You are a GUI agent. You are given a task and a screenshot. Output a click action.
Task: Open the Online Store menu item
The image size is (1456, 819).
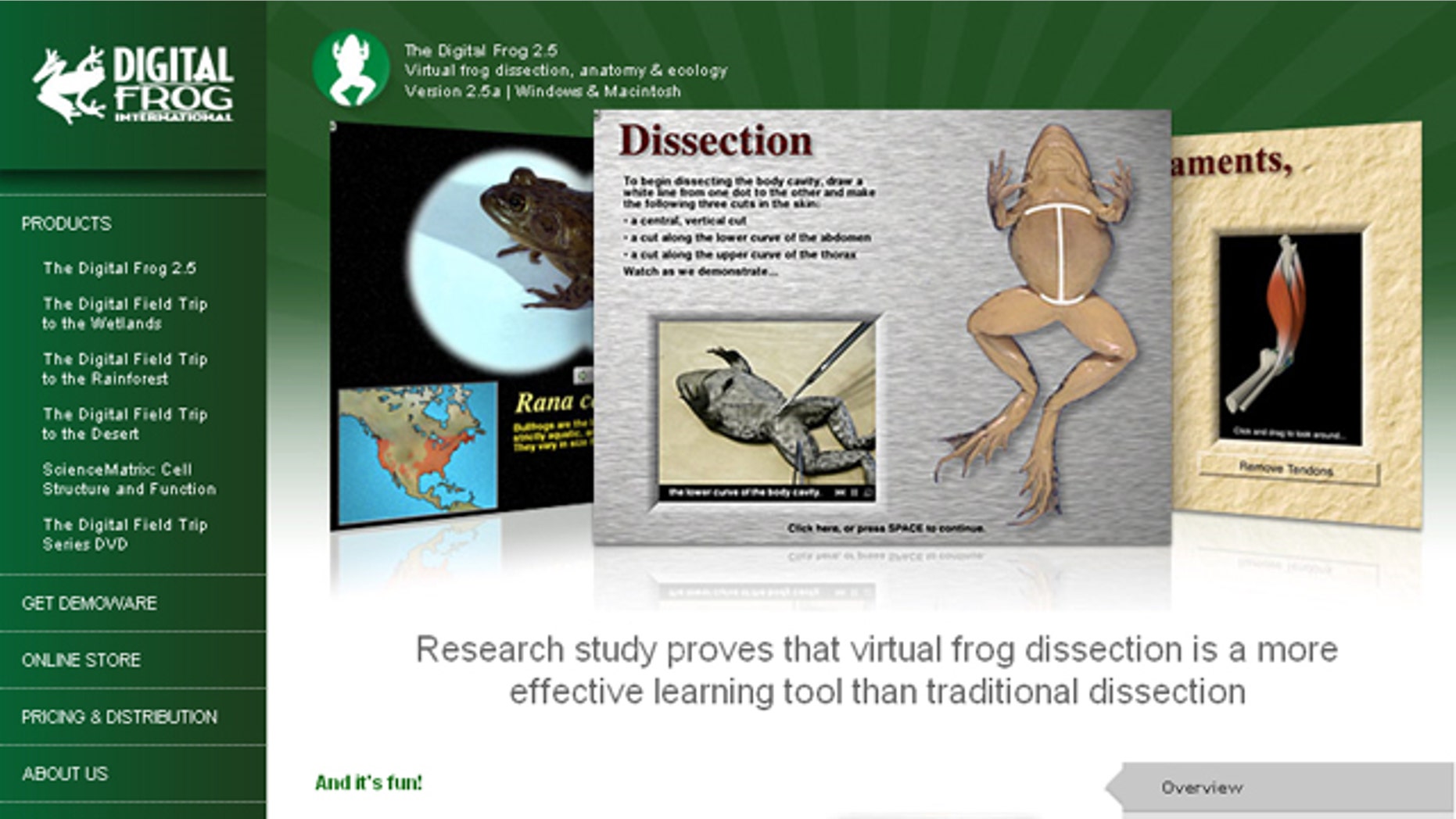(81, 660)
